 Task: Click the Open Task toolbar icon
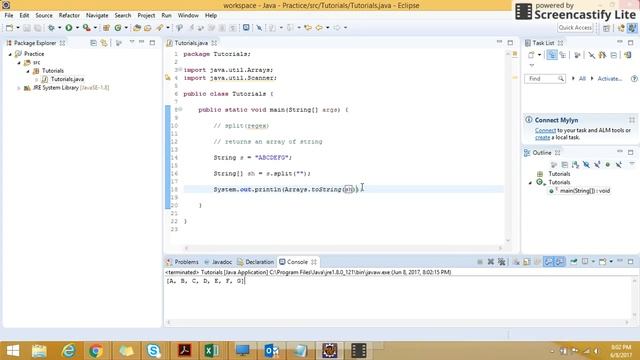pyautogui.click(x=148, y=28)
